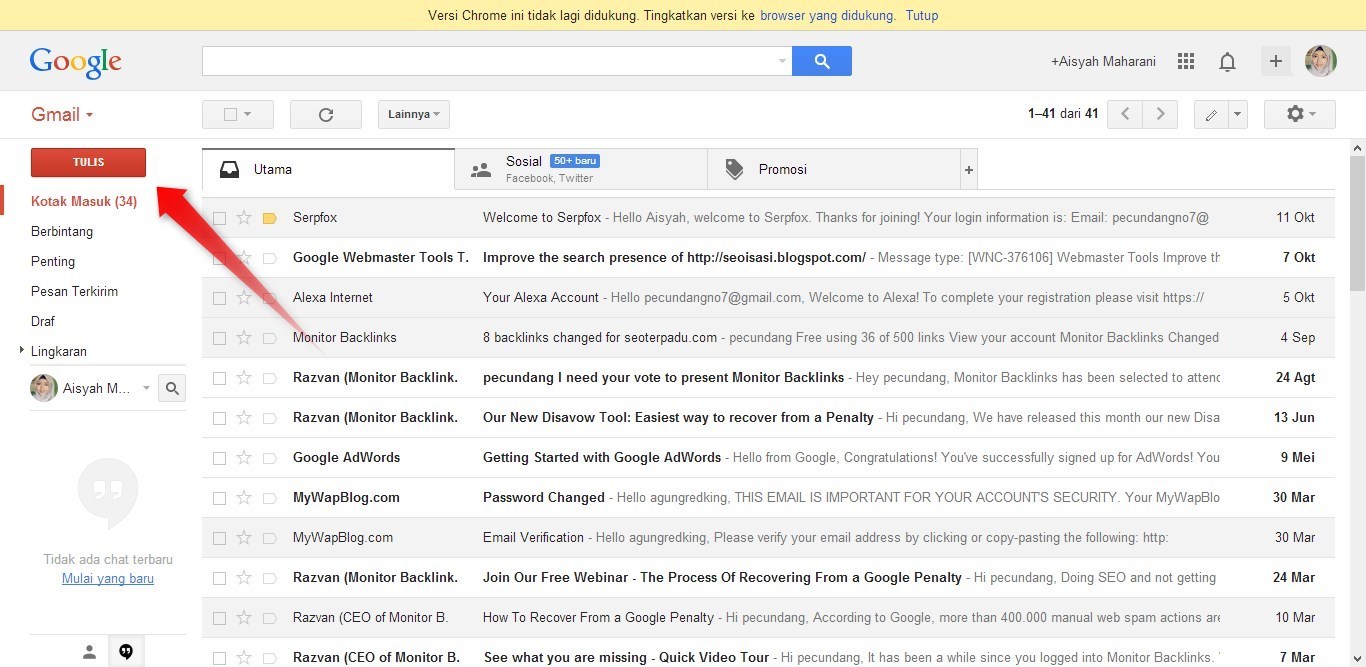The height and width of the screenshot is (667, 1366).
Task: Open the Google apps grid
Action: coord(1185,61)
